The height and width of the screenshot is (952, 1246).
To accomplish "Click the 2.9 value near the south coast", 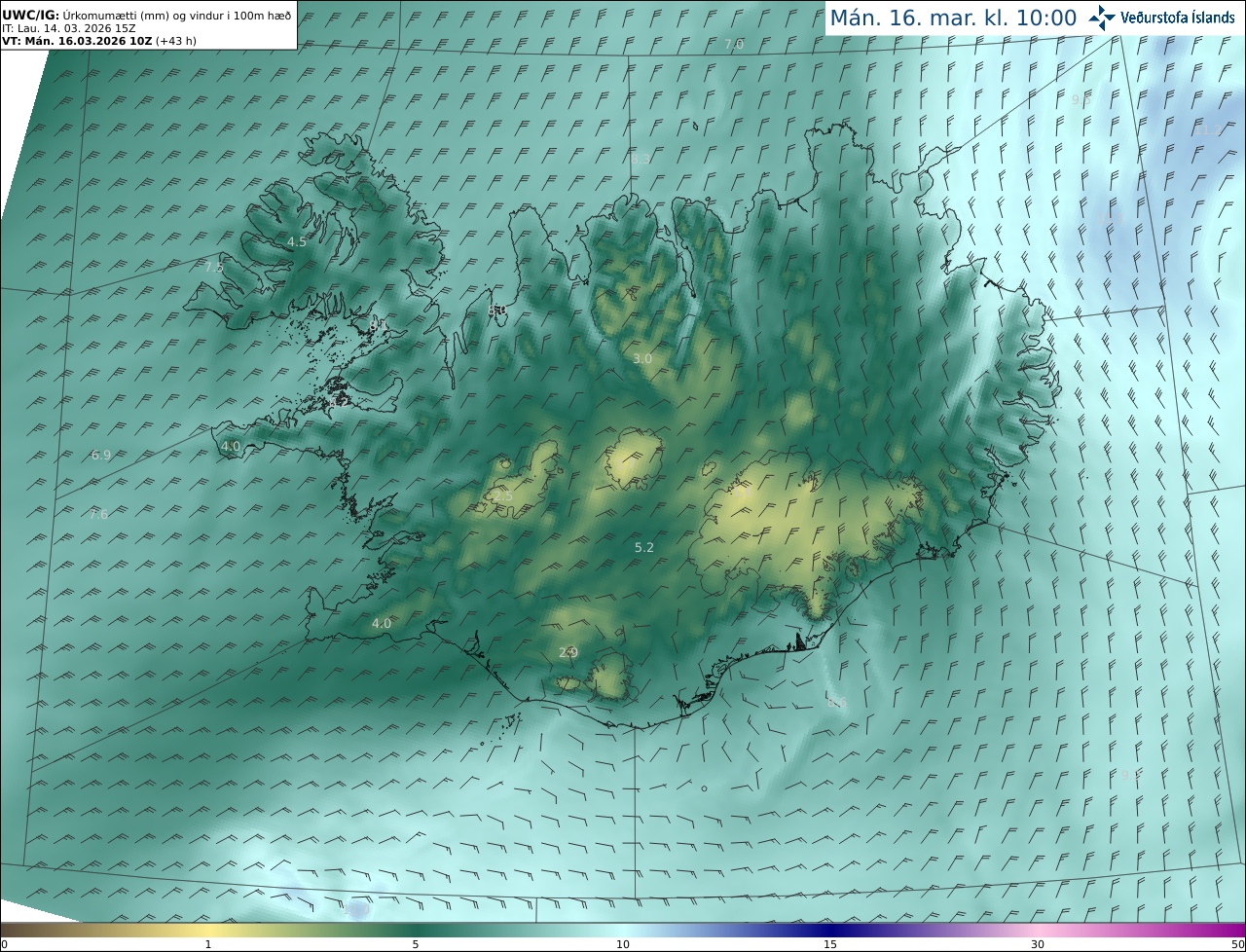I will 568,652.
